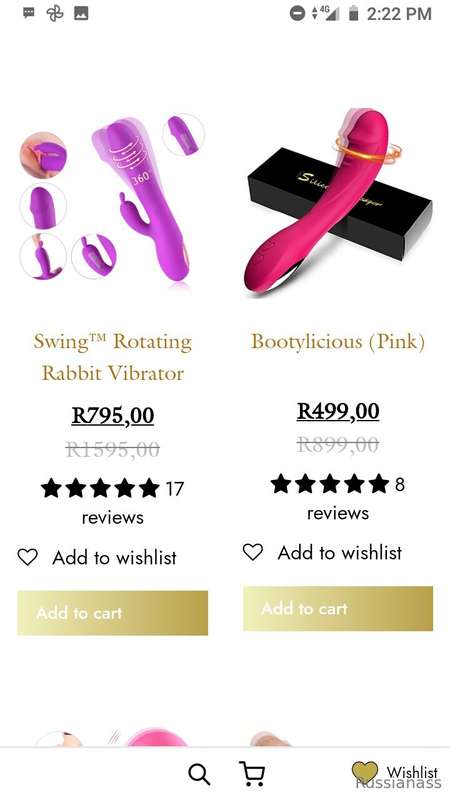The height and width of the screenshot is (800, 450).
Task: Select the R795,00 sale price
Action: point(113,415)
